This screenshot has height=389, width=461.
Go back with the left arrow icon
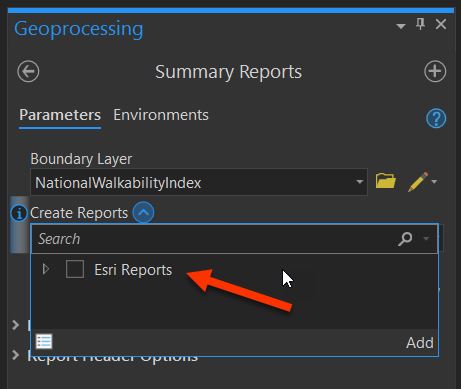pos(28,71)
